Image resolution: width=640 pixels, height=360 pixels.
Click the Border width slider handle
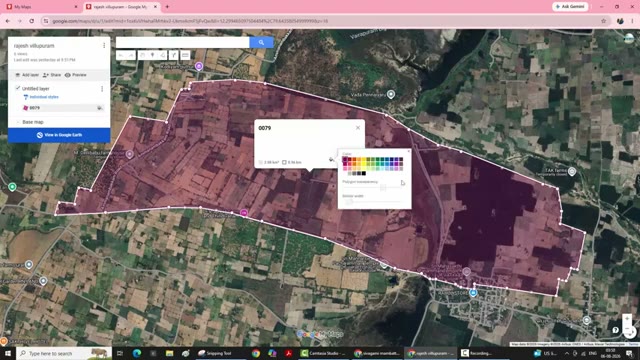tap(349, 202)
